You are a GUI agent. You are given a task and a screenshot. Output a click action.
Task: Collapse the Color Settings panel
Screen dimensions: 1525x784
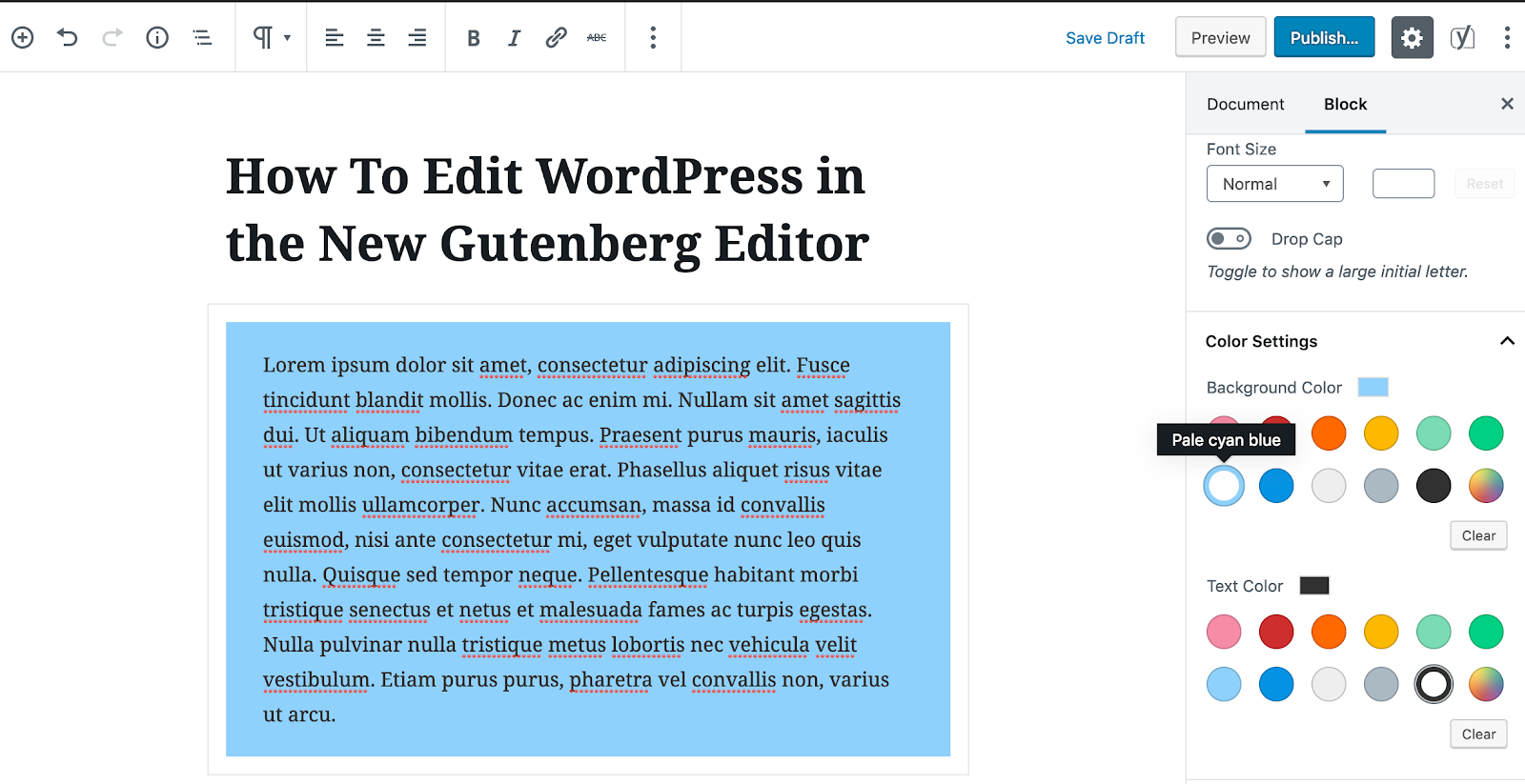click(1507, 341)
